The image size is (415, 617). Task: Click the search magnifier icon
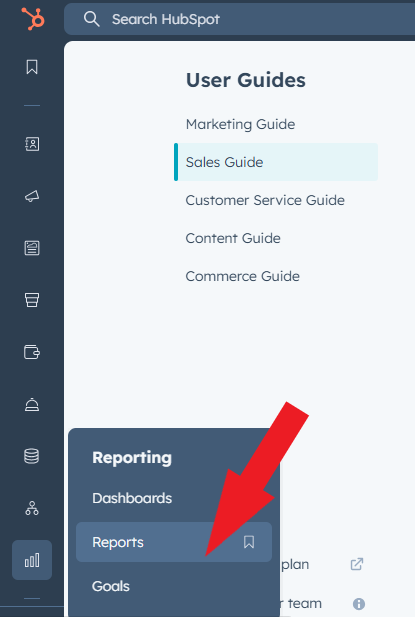92,19
